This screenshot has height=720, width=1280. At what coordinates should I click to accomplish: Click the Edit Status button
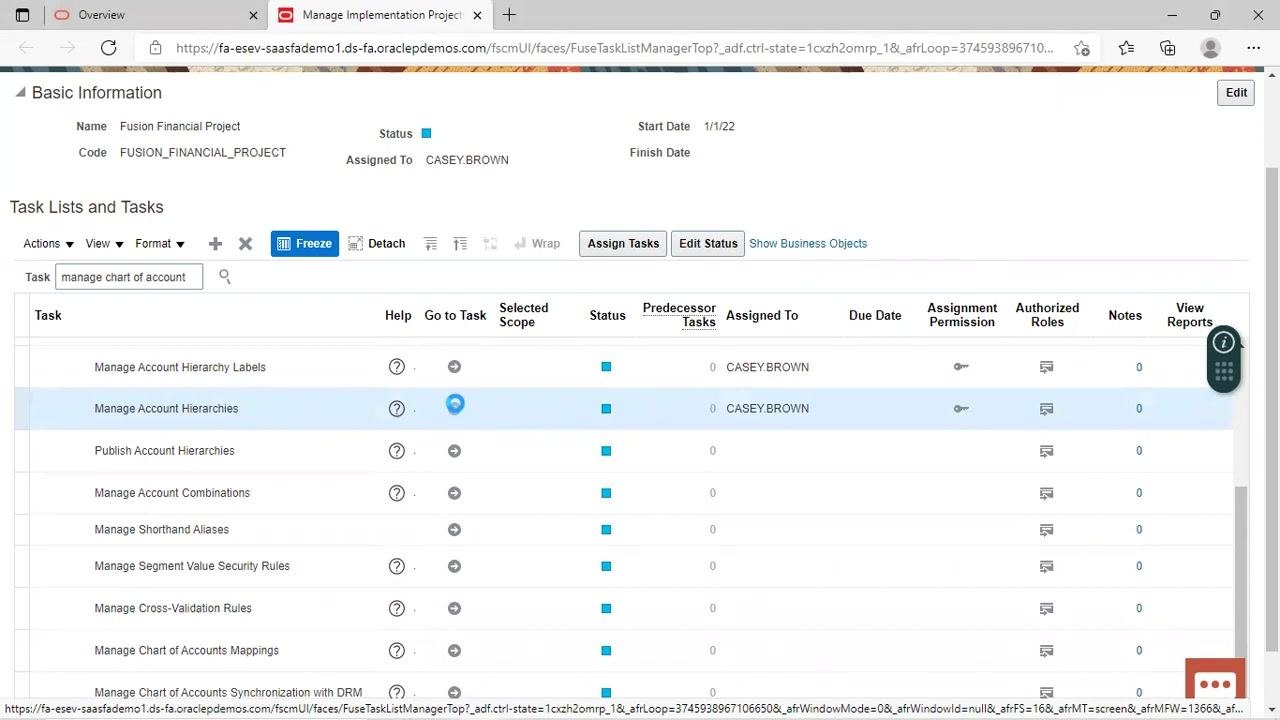[x=708, y=244]
